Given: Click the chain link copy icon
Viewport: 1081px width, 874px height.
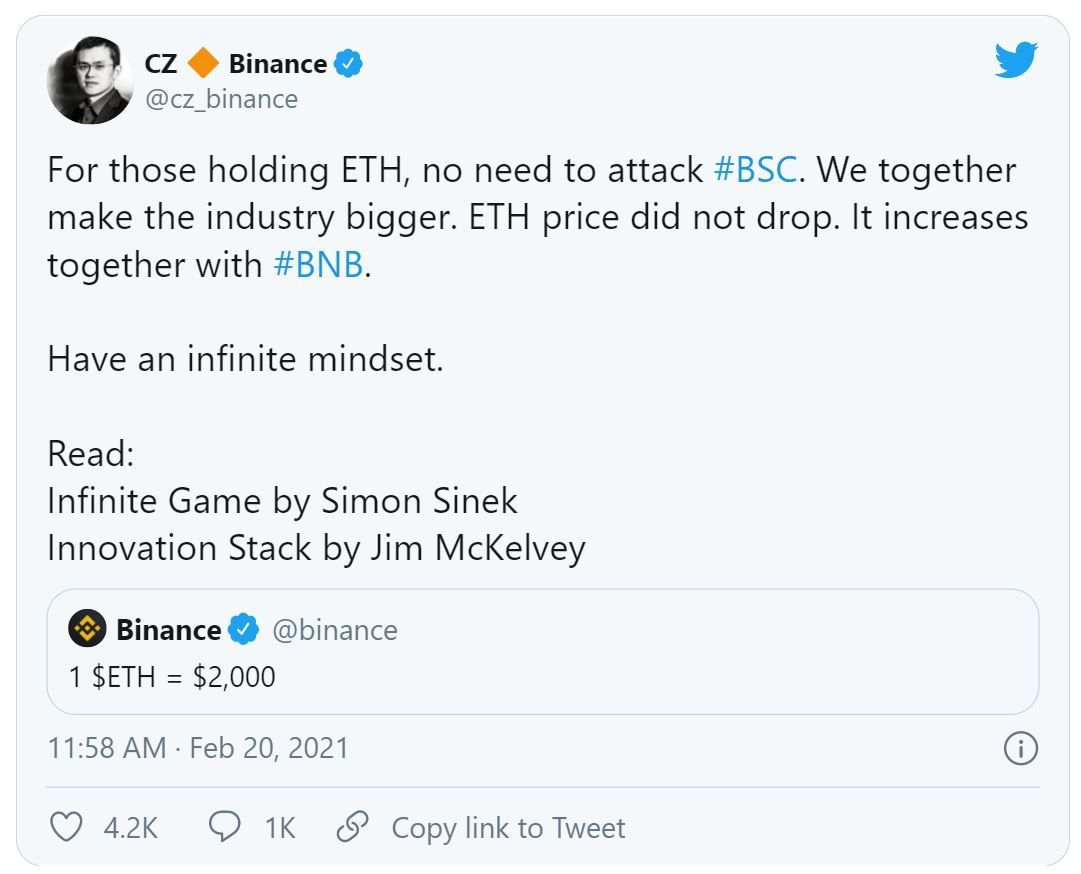Looking at the screenshot, I should 350,827.
